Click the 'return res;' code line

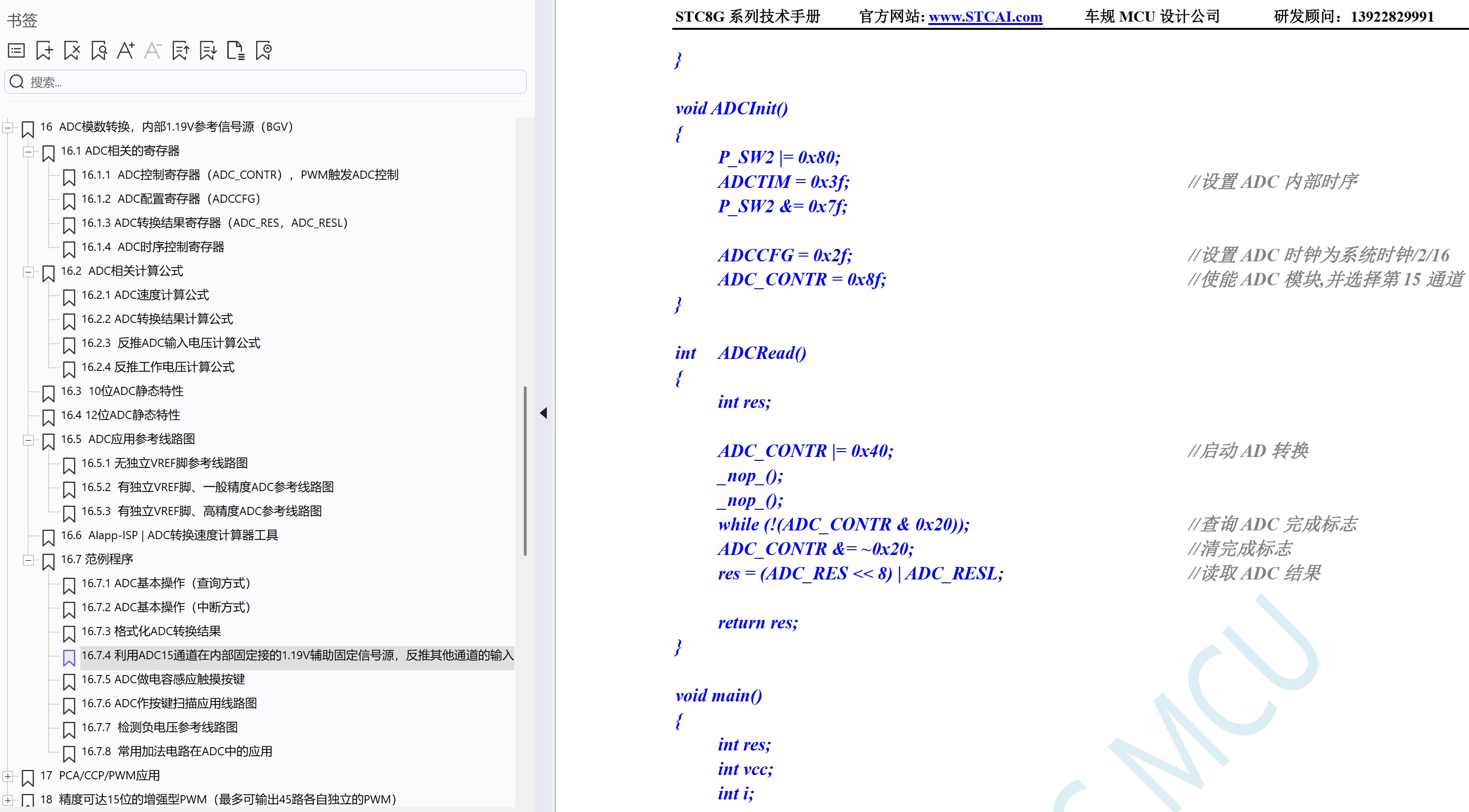click(758, 623)
